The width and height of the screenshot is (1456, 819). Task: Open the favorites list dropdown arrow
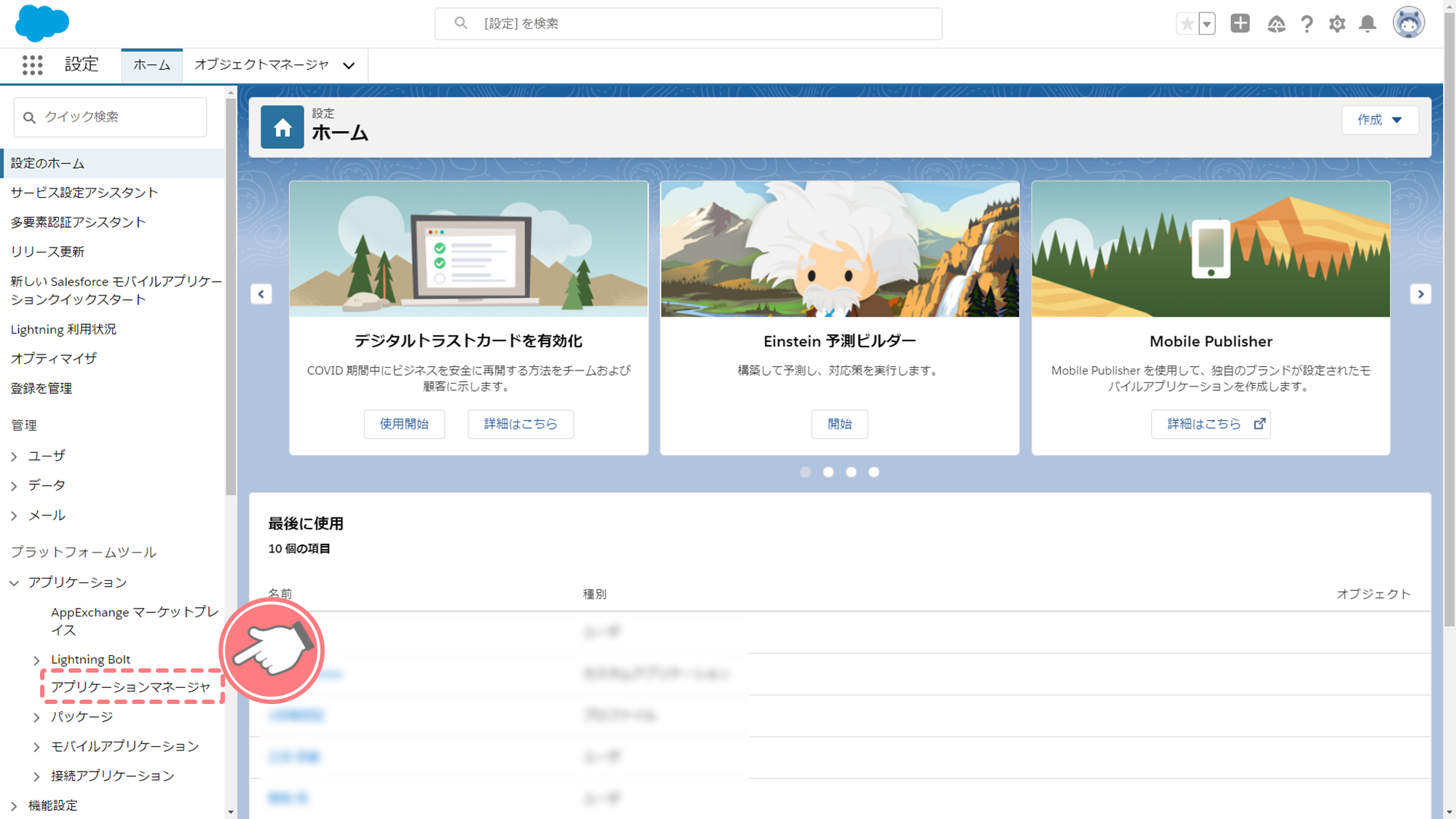(1207, 24)
